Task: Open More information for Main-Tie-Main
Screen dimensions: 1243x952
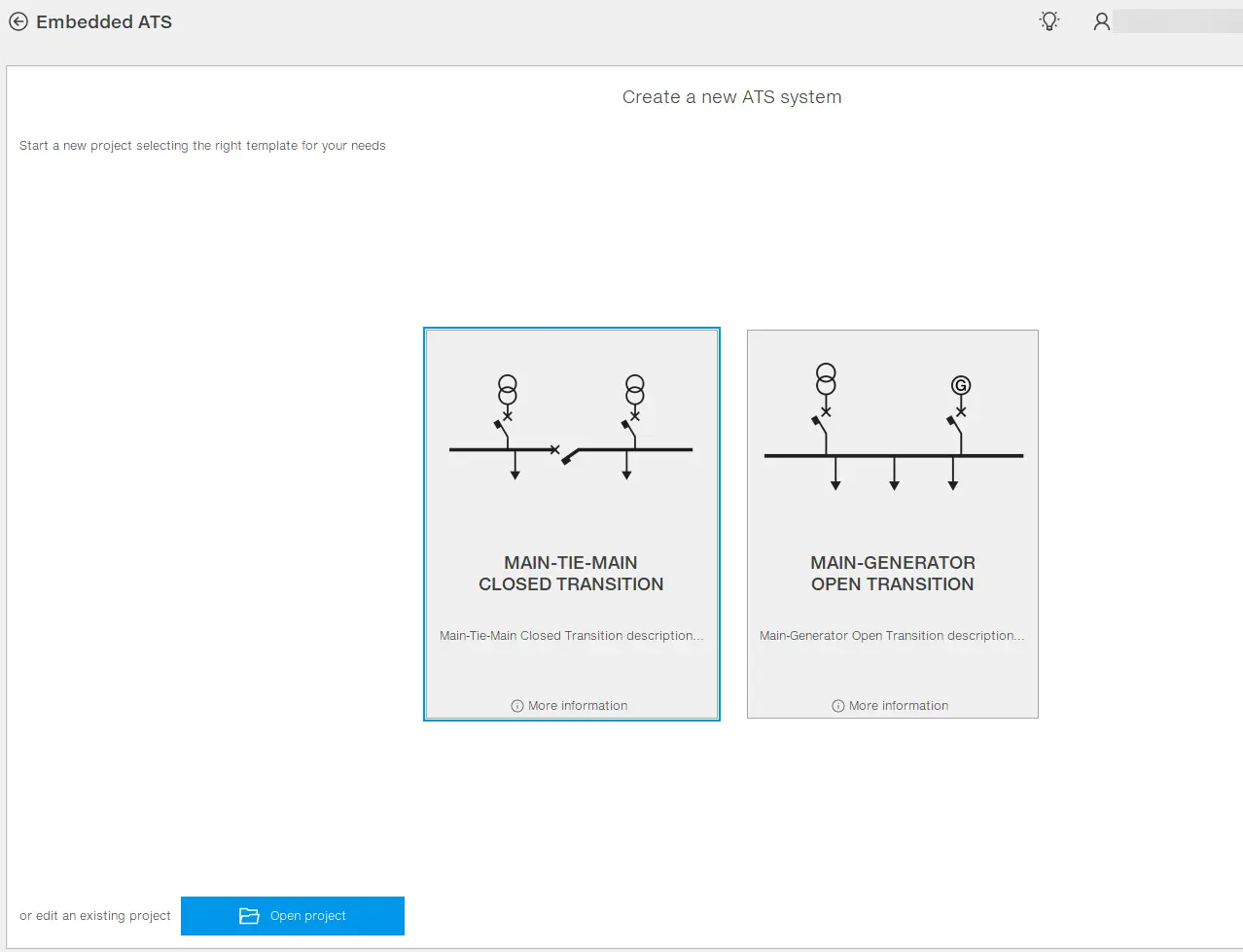Action: point(578,706)
